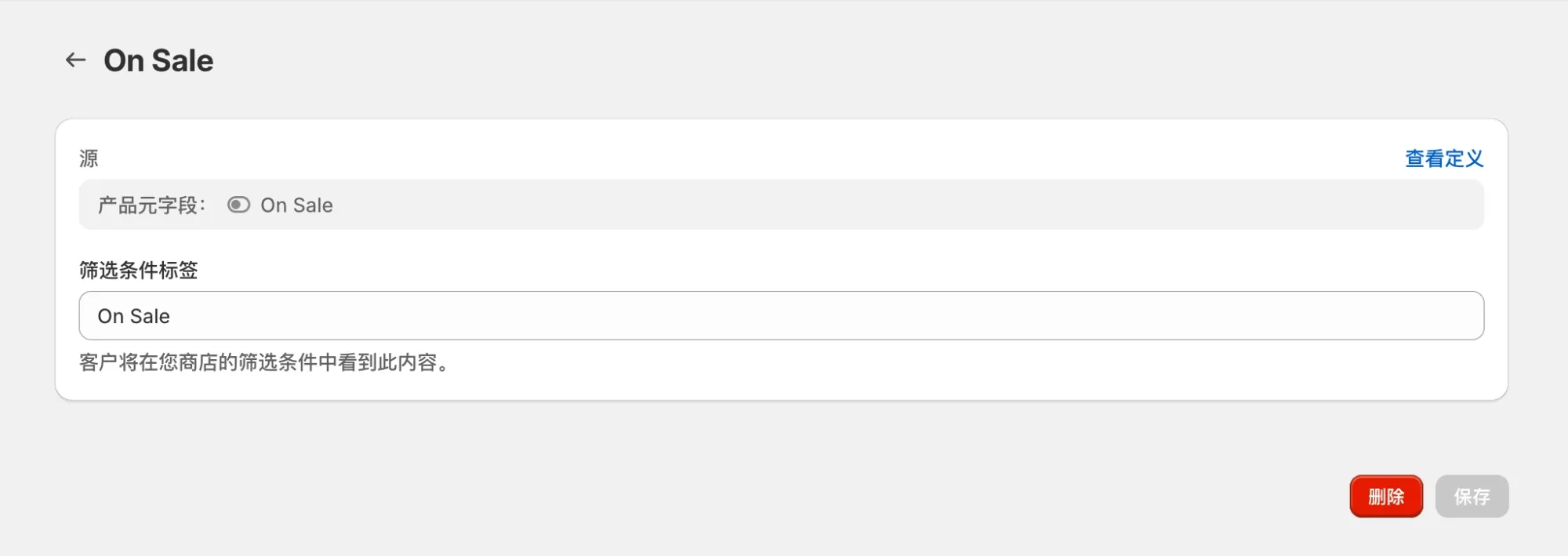The image size is (1568, 556).
Task: Click the 看 character in 查看定义 link
Action: pyautogui.click(x=1435, y=158)
